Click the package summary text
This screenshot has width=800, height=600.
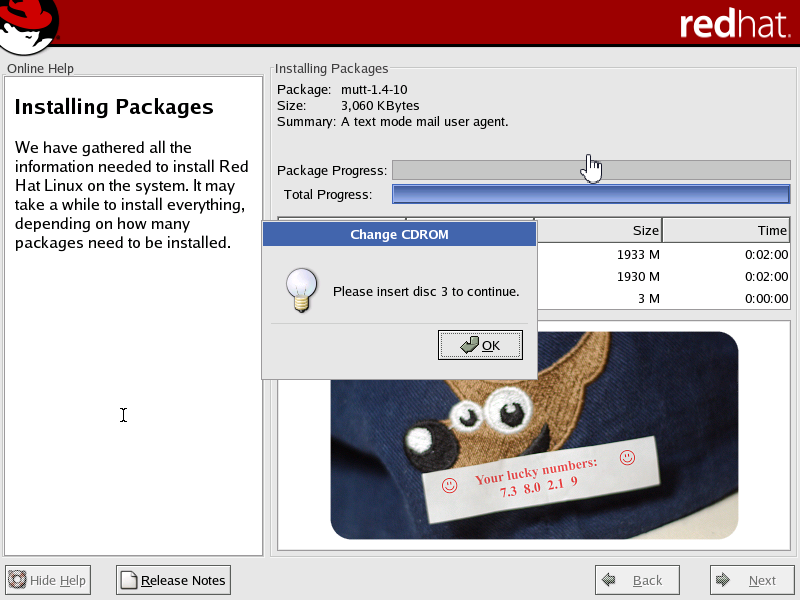pyautogui.click(x=424, y=122)
